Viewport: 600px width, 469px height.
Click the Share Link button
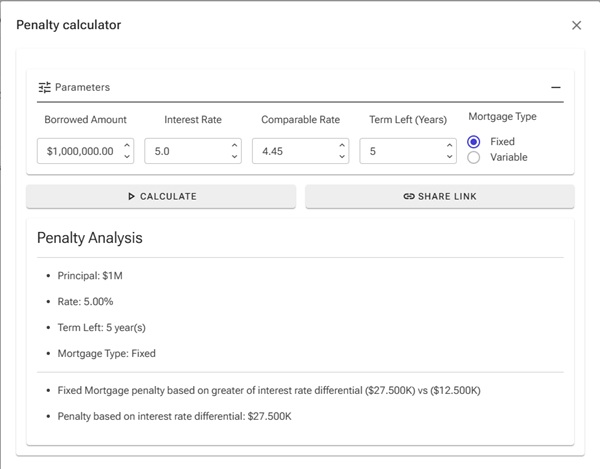[x=439, y=197]
